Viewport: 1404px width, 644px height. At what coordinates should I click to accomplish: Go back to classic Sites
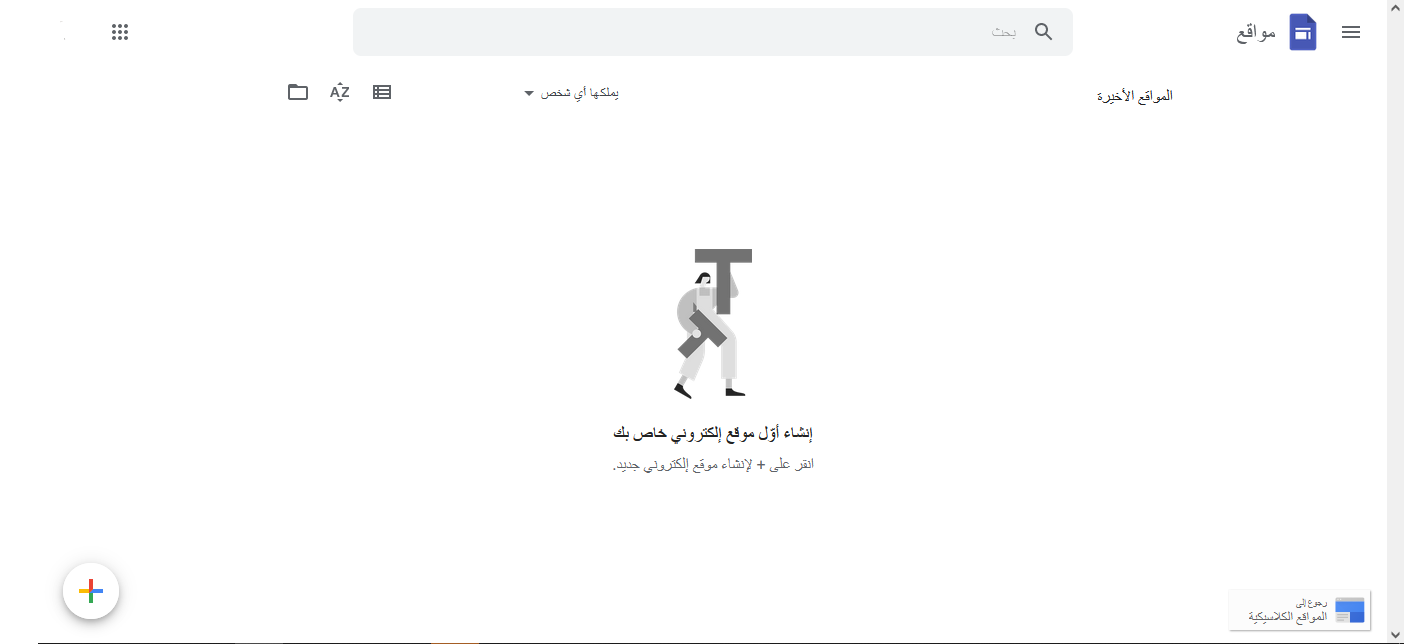pyautogui.click(x=1300, y=610)
